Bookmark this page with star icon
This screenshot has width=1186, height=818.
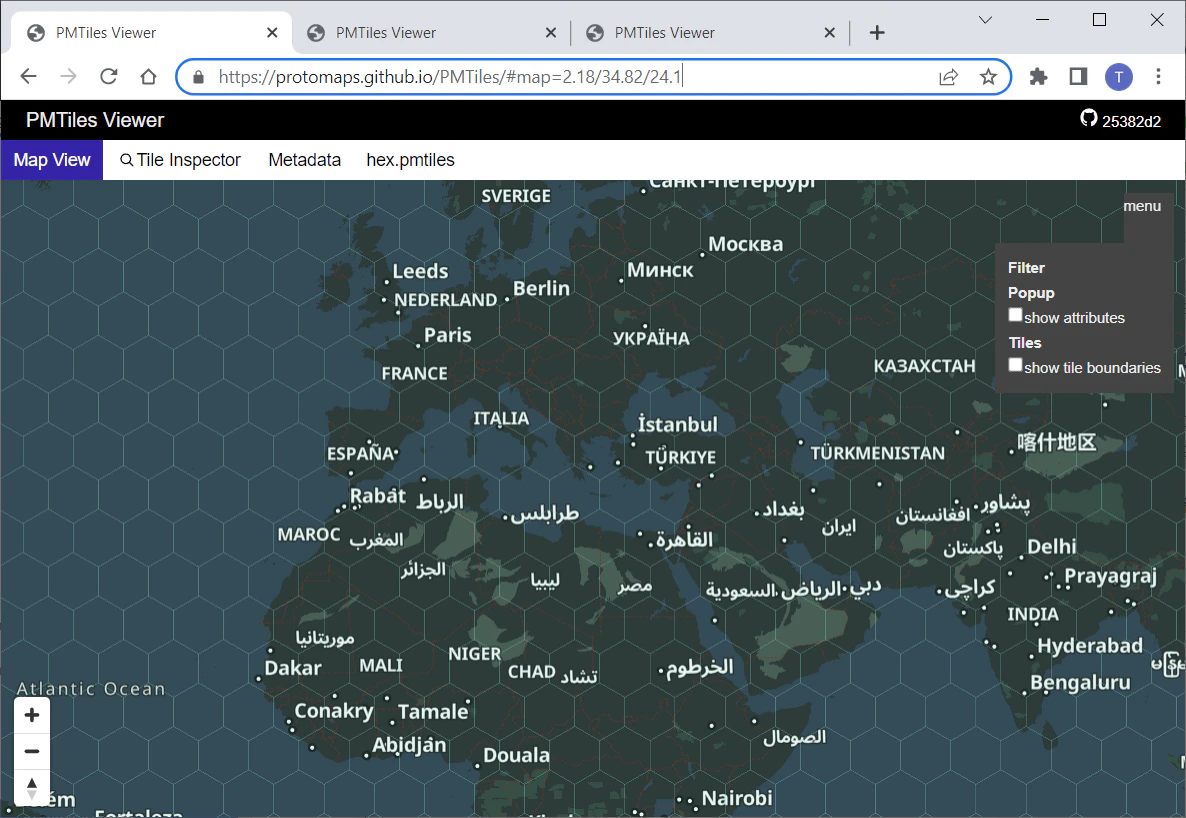click(988, 76)
